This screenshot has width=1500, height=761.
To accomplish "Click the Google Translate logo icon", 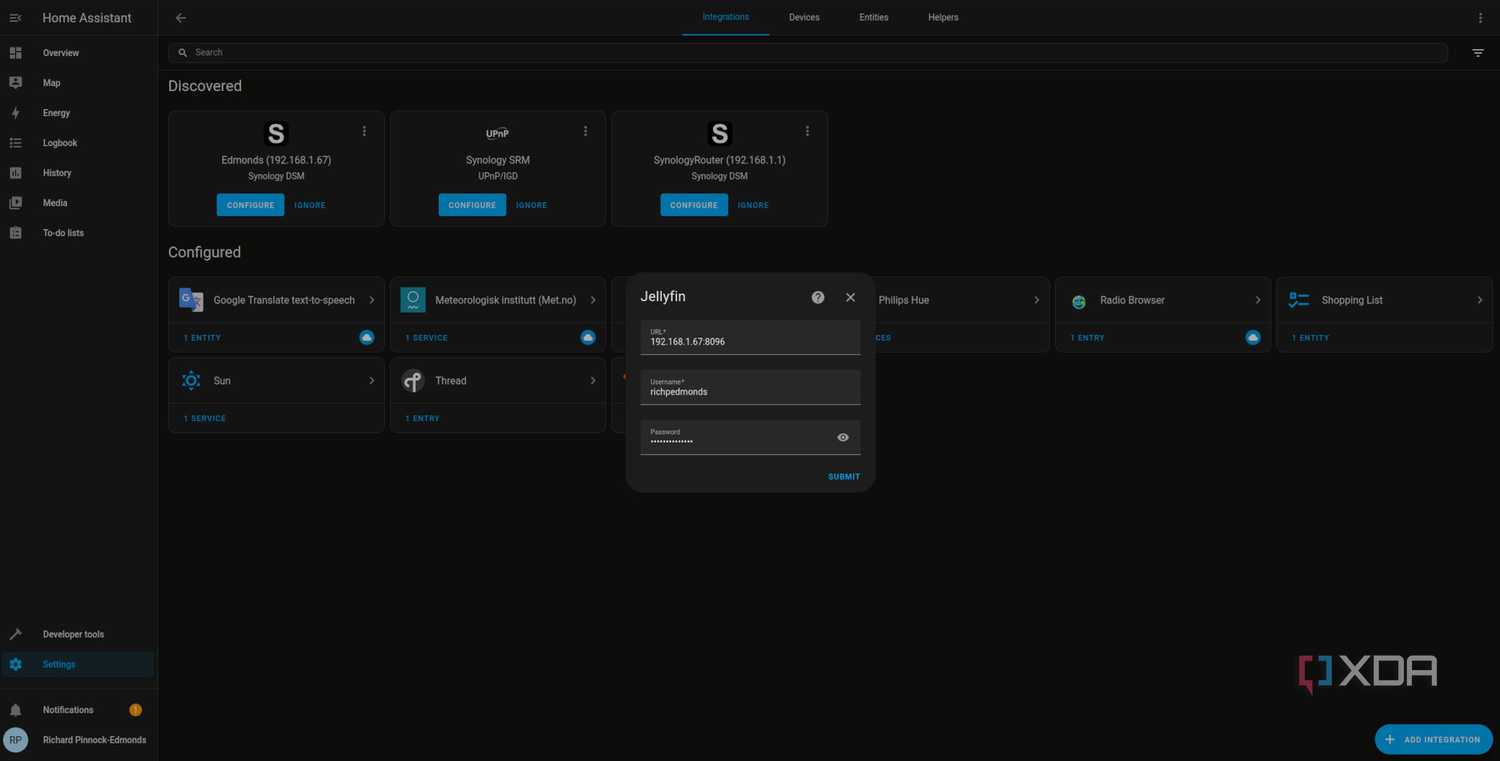I will click(x=191, y=299).
